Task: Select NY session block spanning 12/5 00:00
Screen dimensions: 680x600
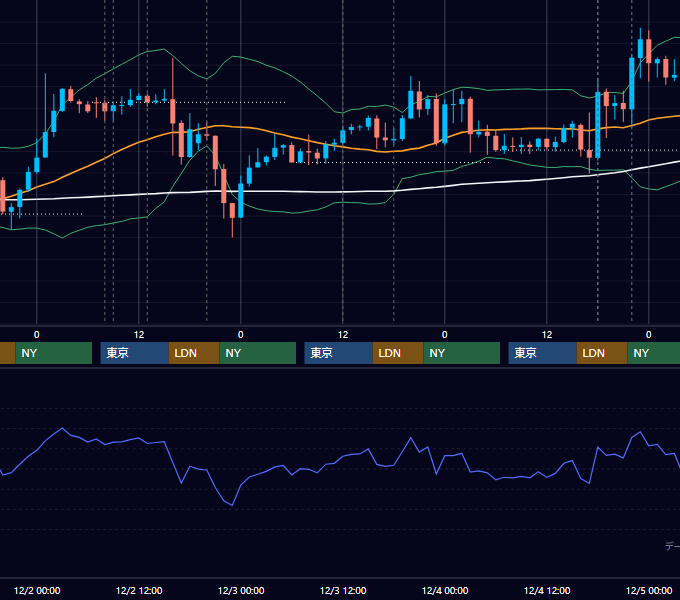Action: pyautogui.click(x=654, y=353)
